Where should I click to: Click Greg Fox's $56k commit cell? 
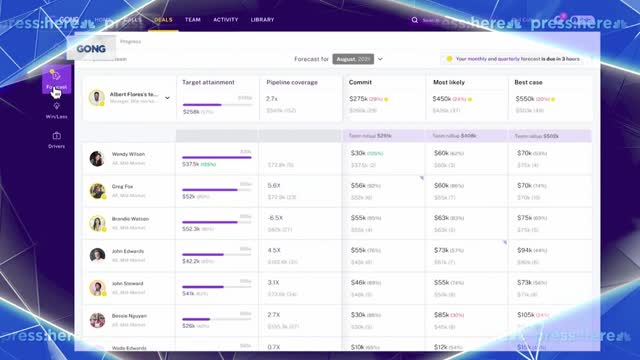coord(384,191)
